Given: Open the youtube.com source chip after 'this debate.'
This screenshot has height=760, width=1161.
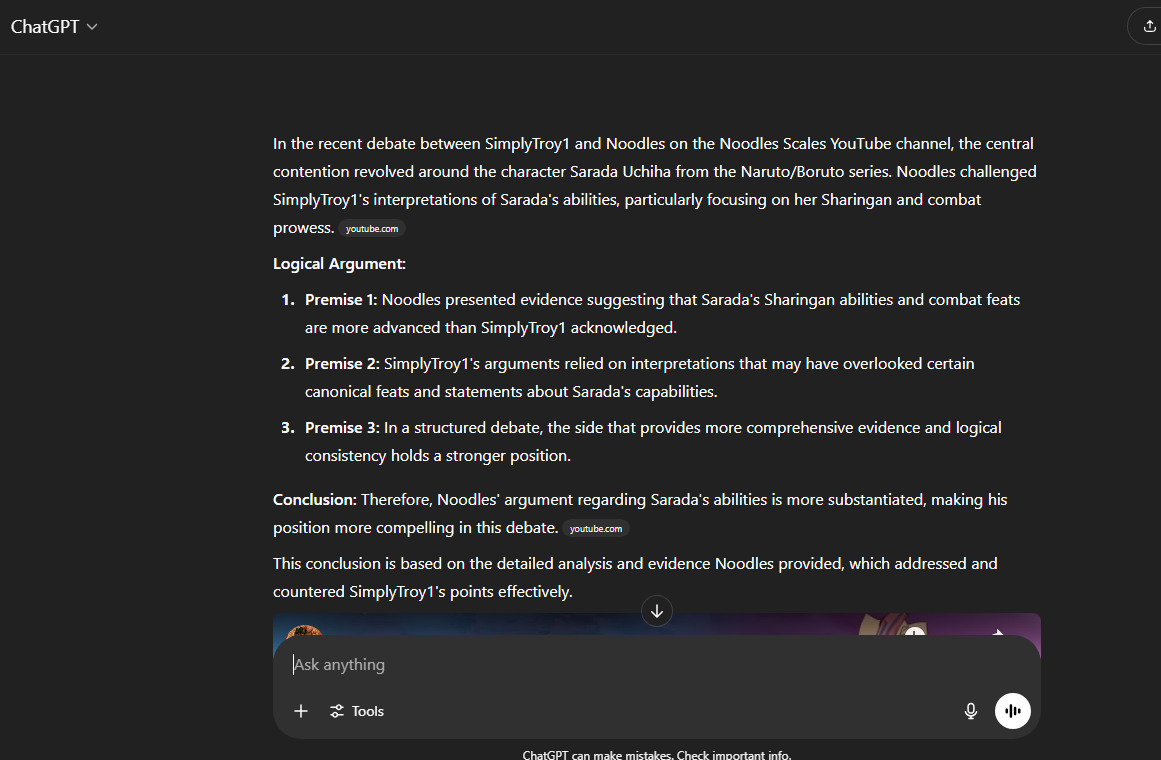Looking at the screenshot, I should click(x=595, y=529).
